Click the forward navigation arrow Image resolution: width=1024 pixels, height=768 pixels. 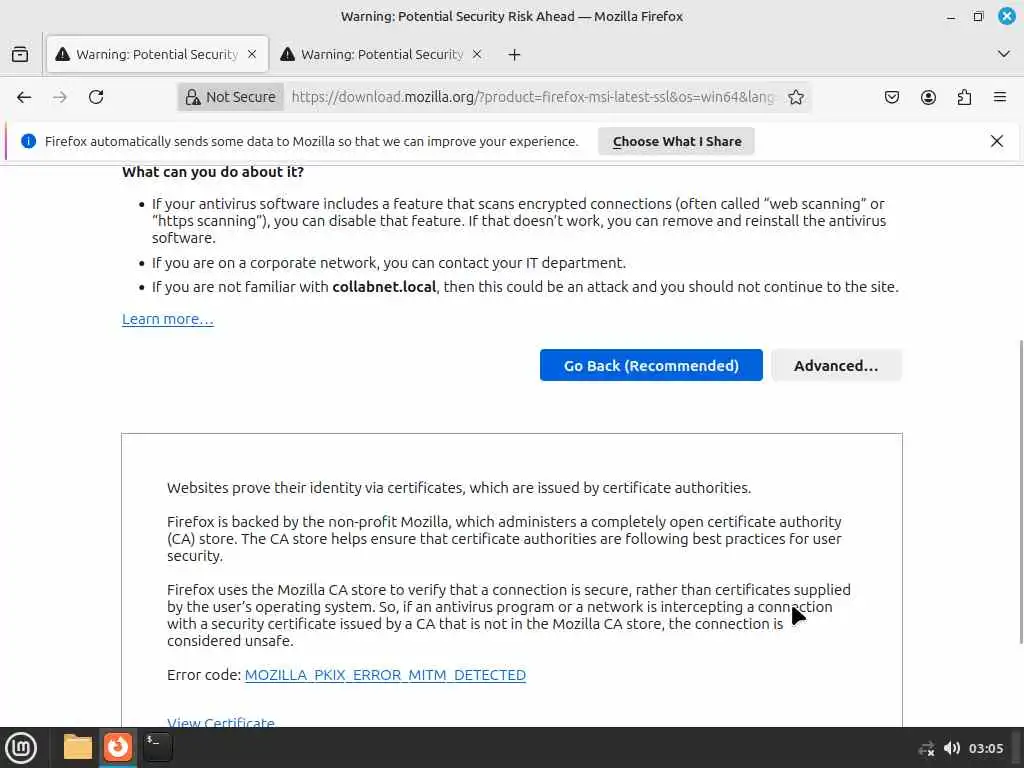tap(60, 97)
